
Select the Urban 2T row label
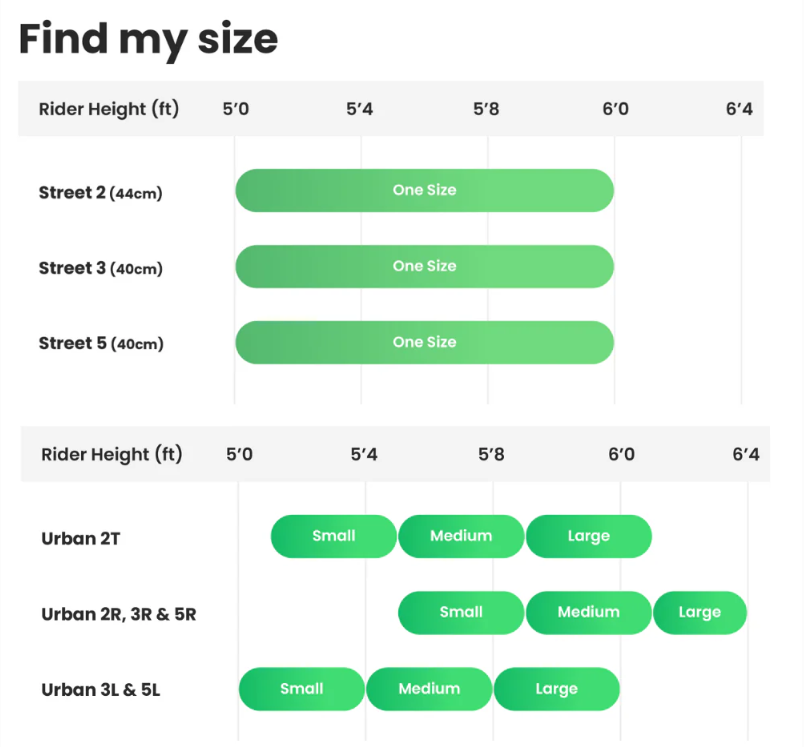click(81, 538)
